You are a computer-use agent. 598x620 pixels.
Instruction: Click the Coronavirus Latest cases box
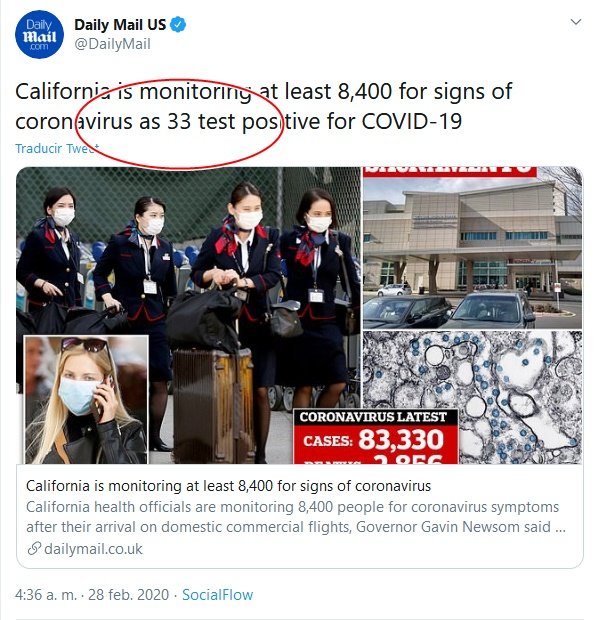click(376, 437)
